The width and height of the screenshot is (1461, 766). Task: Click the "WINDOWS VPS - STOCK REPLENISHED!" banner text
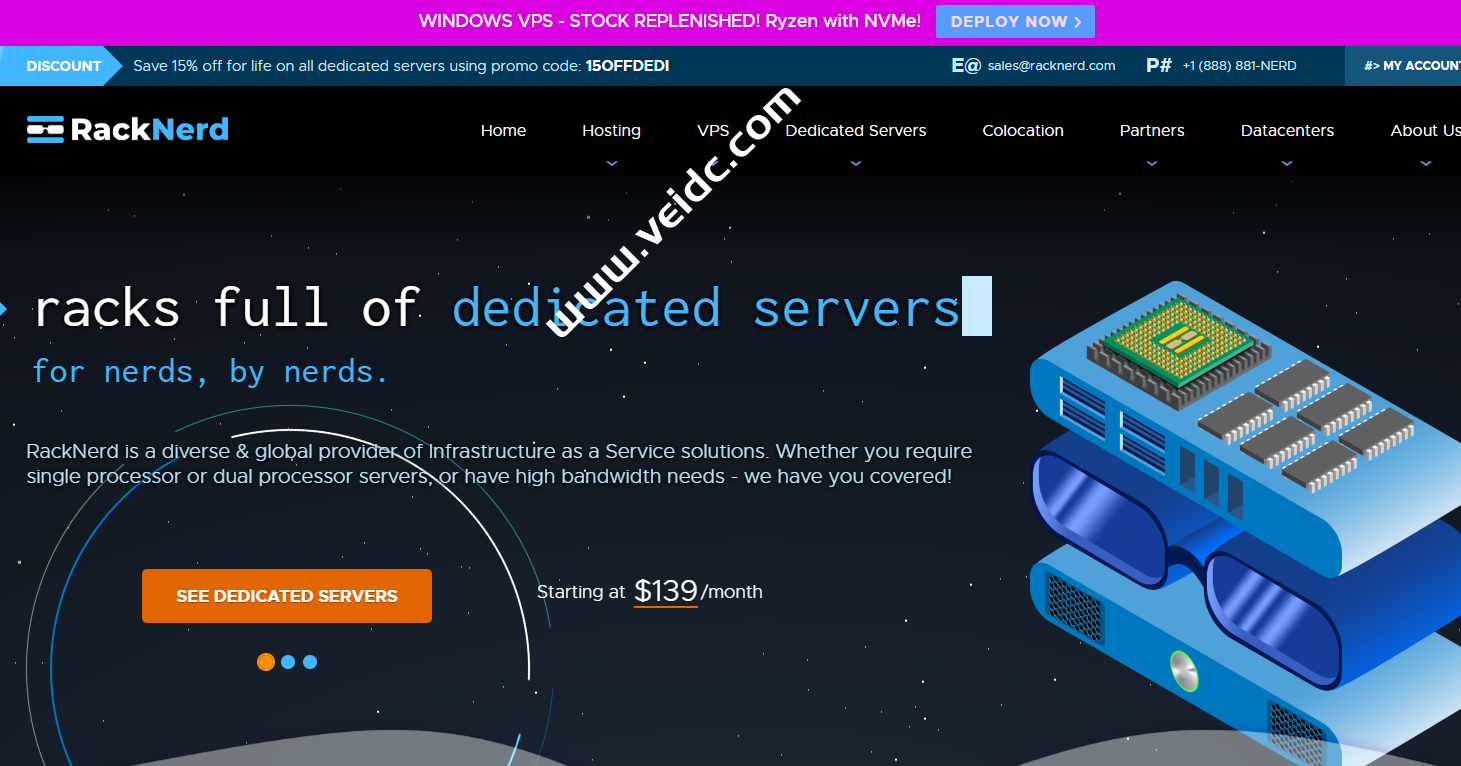(670, 21)
